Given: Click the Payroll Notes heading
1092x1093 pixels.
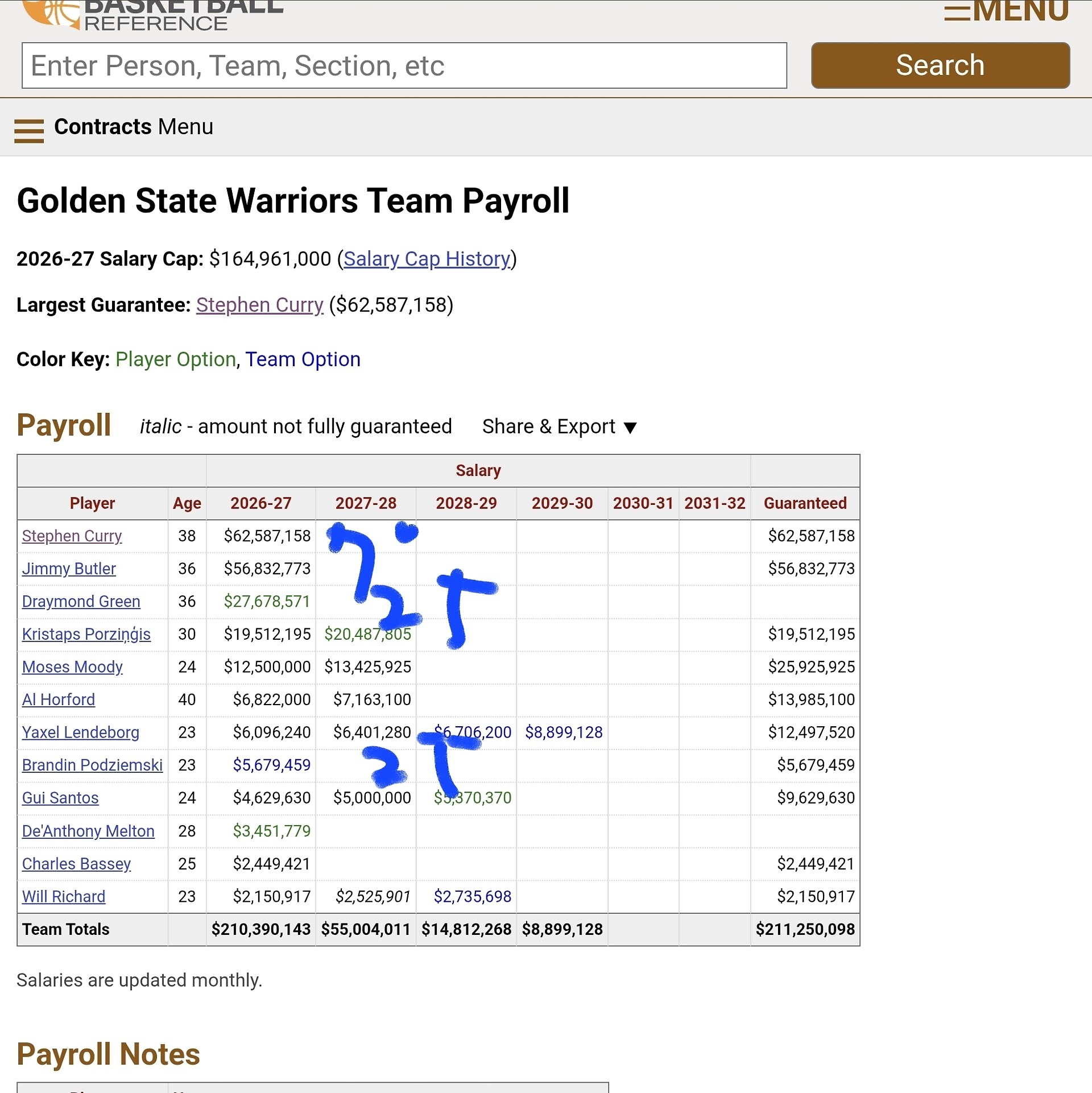Looking at the screenshot, I should click(x=108, y=1054).
